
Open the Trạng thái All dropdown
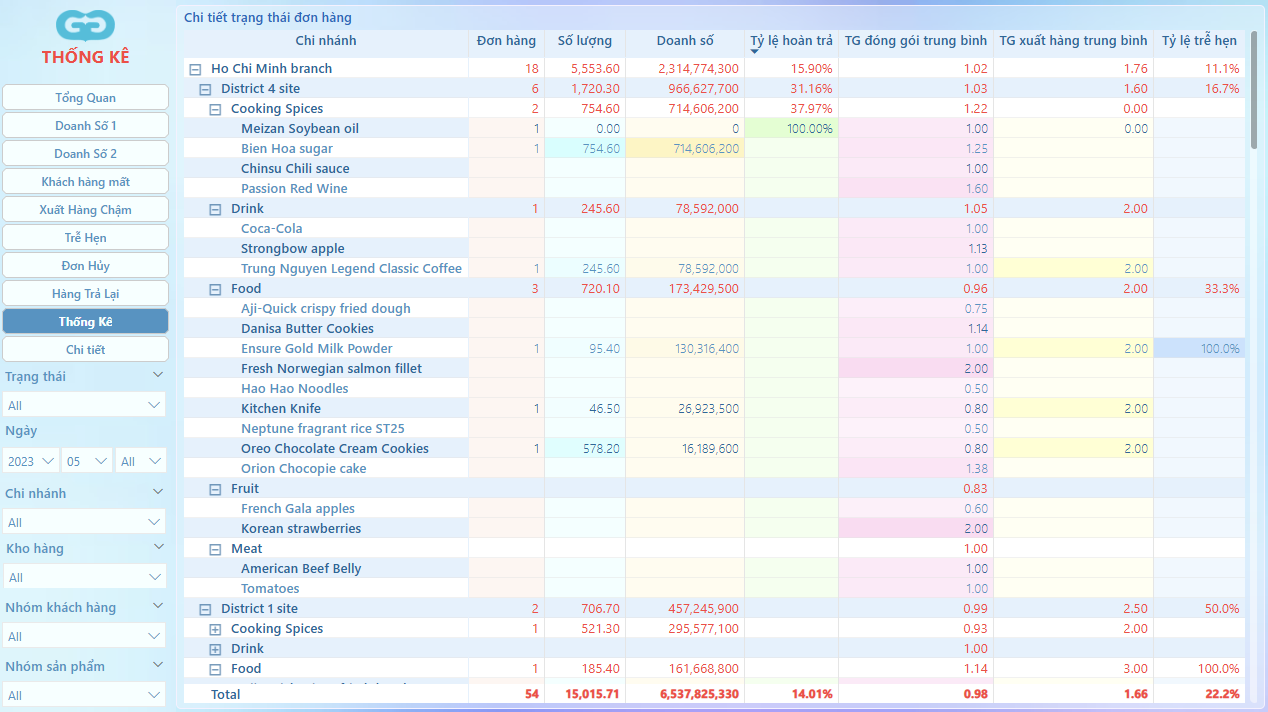(x=84, y=405)
